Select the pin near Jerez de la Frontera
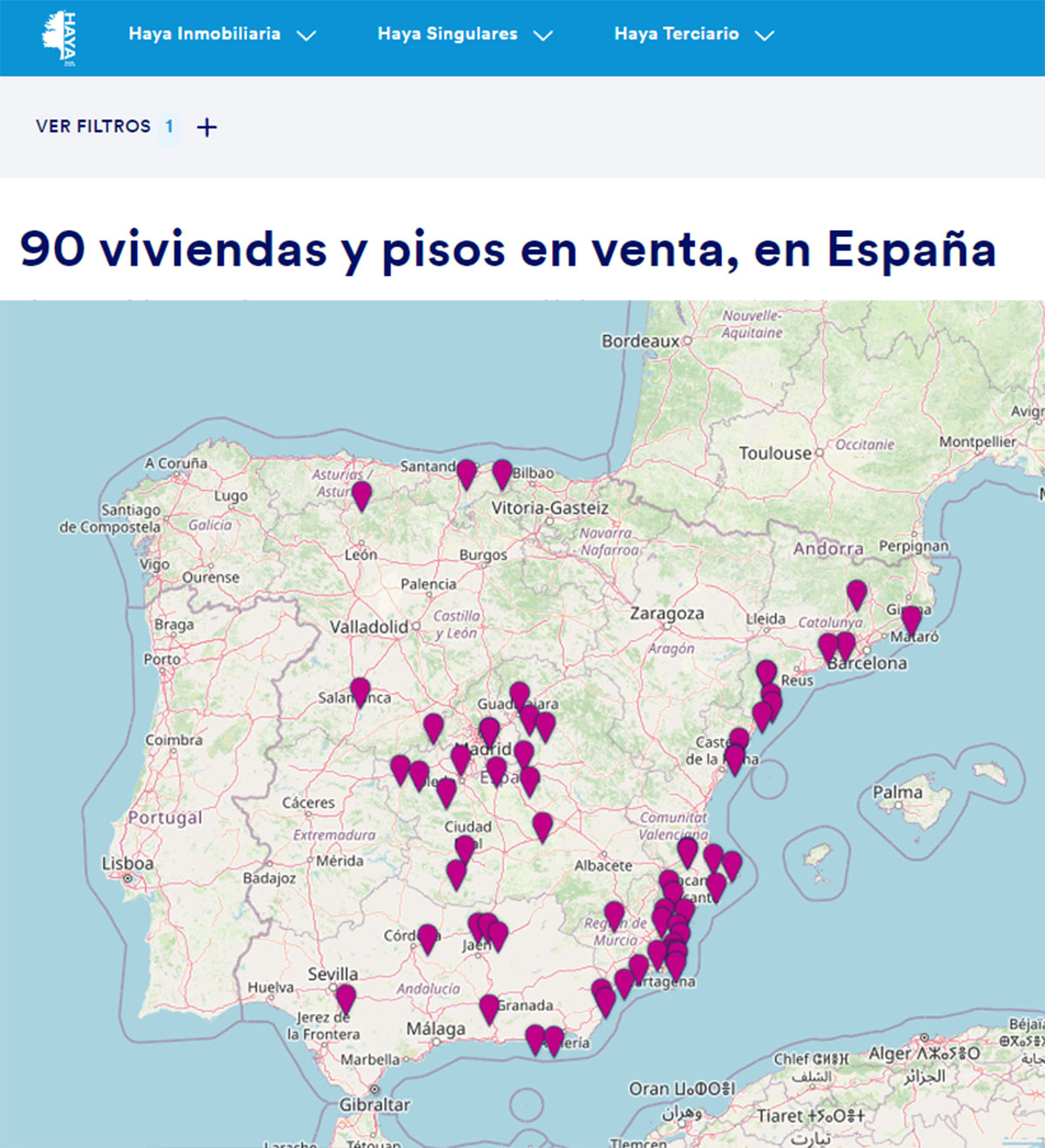Image resolution: width=1045 pixels, height=1148 pixels. (346, 997)
